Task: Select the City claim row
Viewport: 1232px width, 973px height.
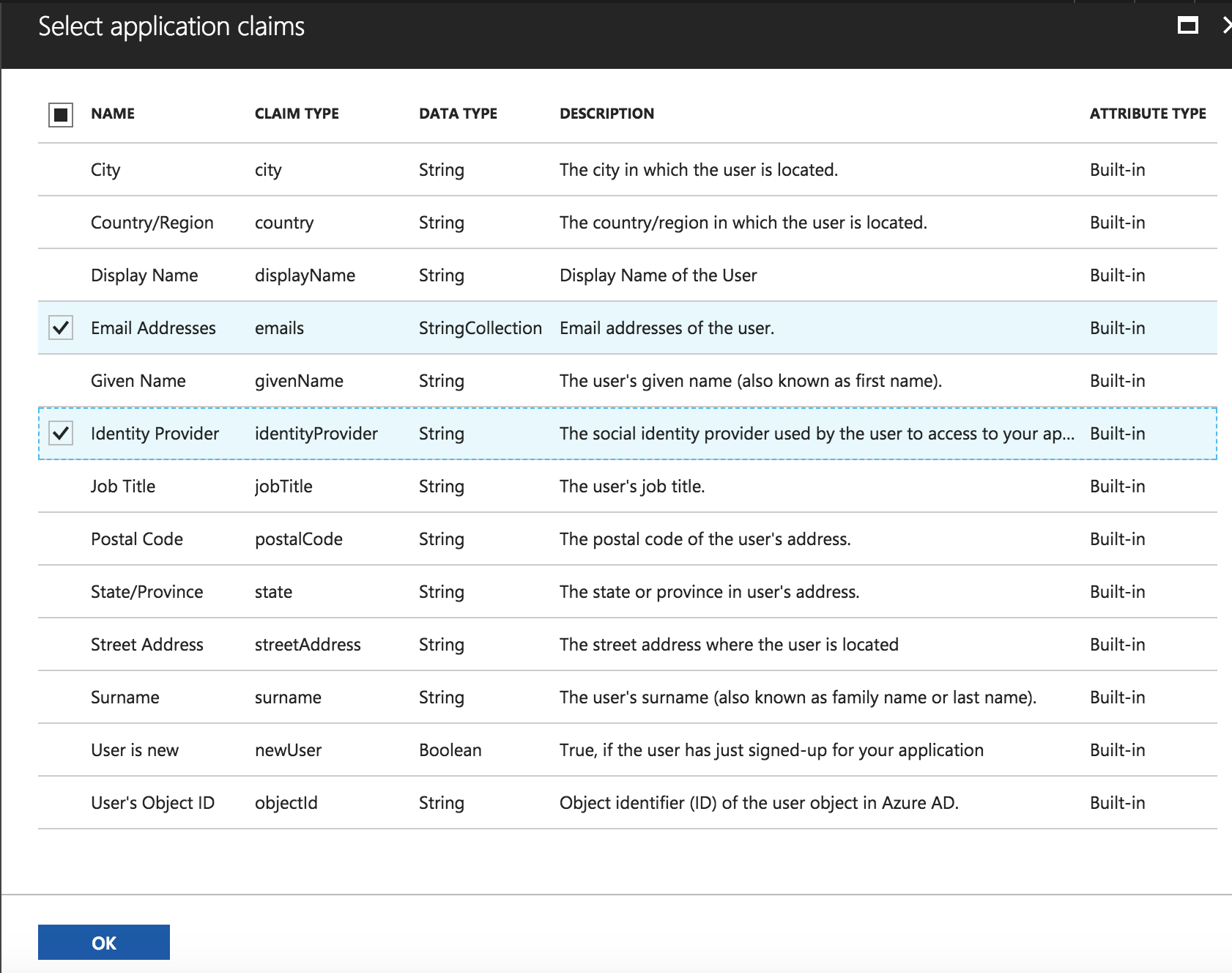Action: (628, 169)
